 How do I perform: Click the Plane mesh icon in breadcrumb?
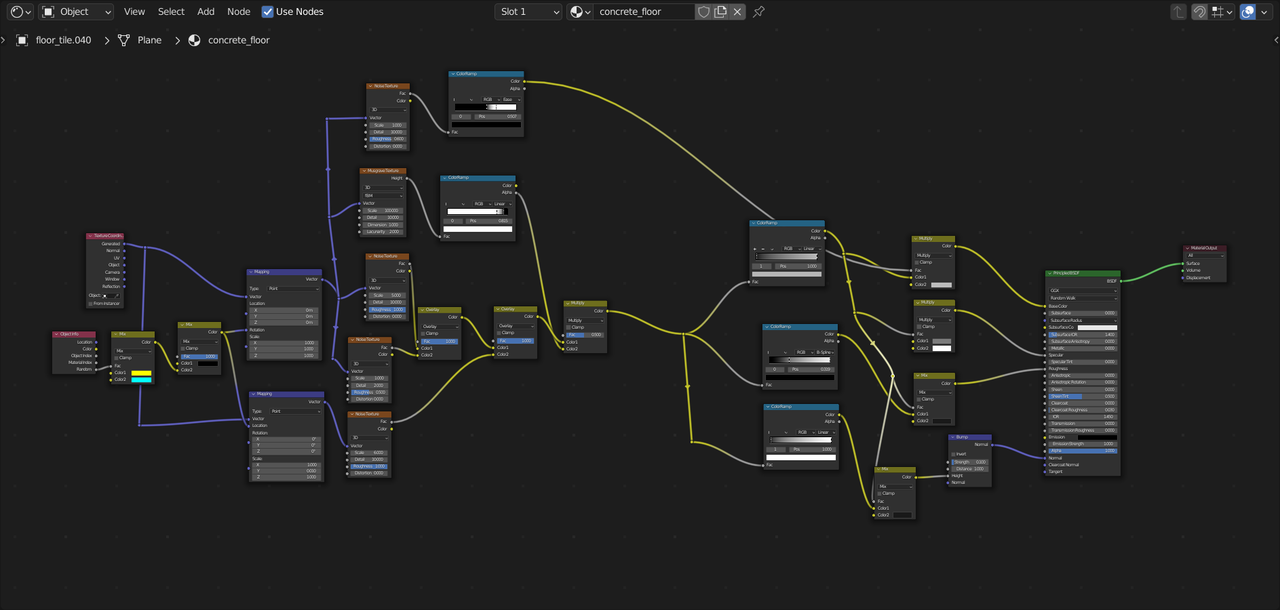pyautogui.click(x=124, y=40)
